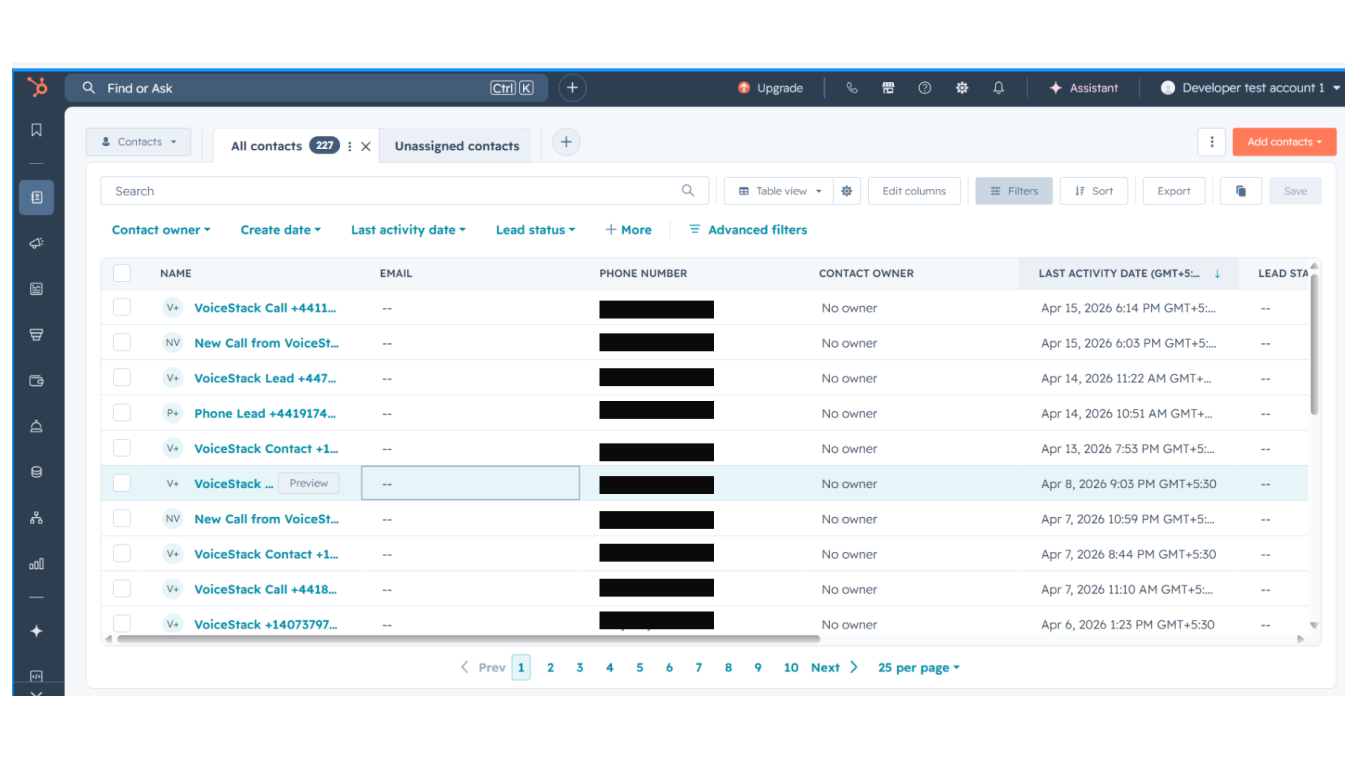Viewport: 1345px width, 757px height.
Task: Open table view settings gear icon
Action: [847, 191]
